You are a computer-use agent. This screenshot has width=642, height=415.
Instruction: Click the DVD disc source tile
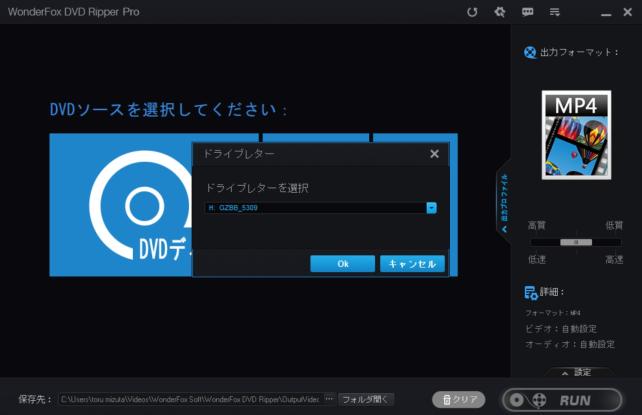pos(121,205)
